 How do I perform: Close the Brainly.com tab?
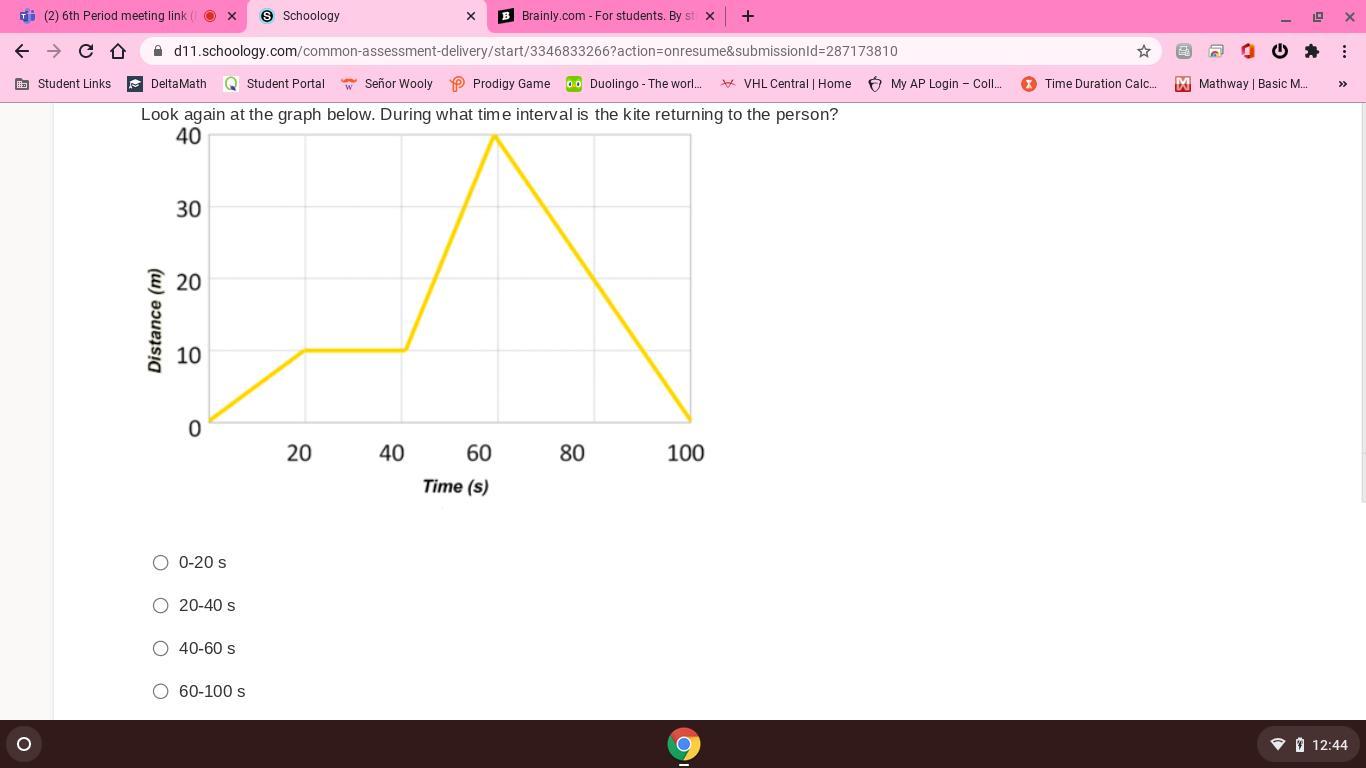pyautogui.click(x=710, y=16)
